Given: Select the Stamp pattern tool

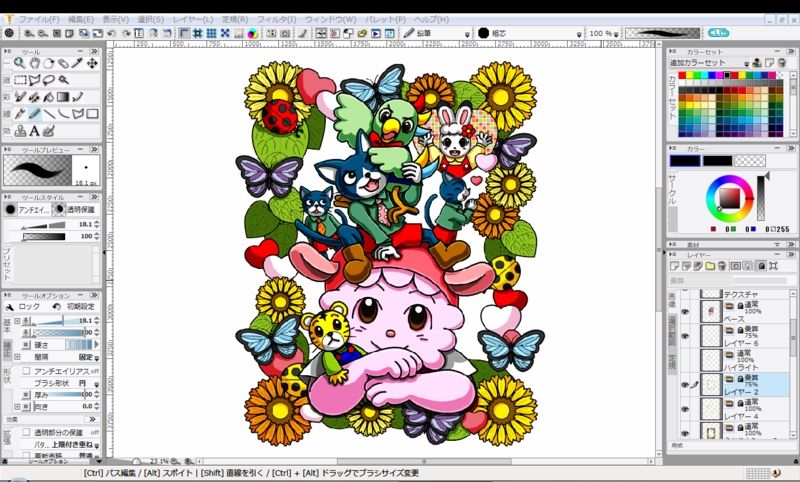Looking at the screenshot, I should point(20,131).
